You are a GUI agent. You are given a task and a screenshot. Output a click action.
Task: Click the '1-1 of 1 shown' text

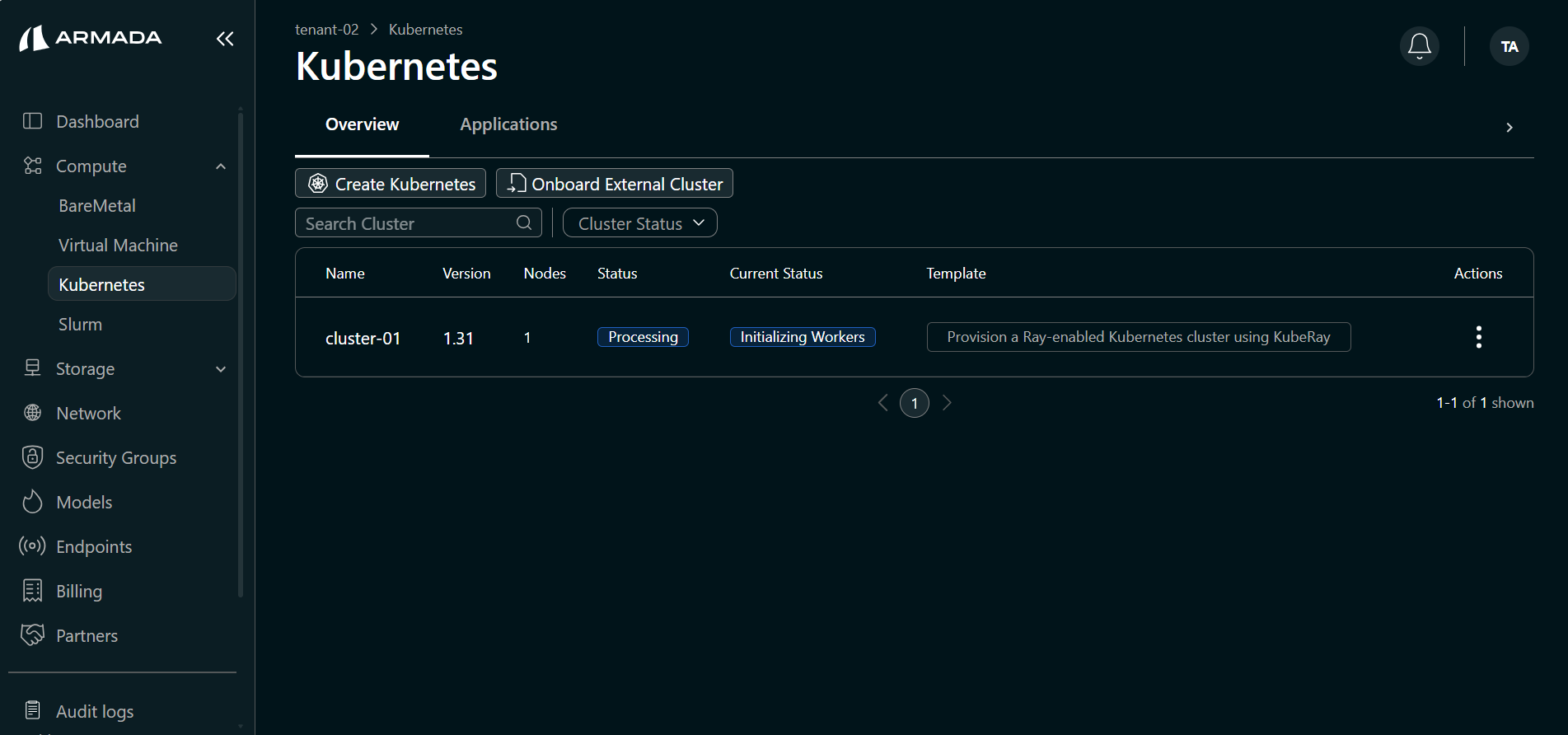(x=1485, y=403)
